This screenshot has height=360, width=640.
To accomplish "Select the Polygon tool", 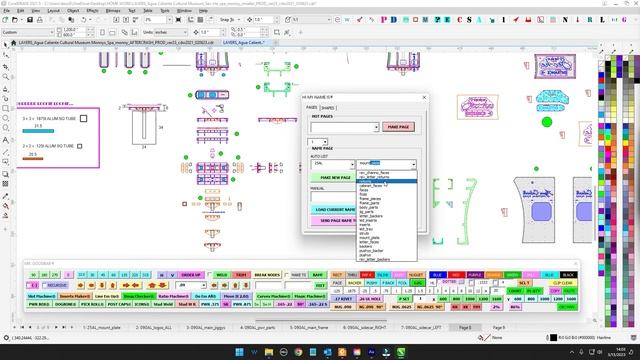I will 5,128.
